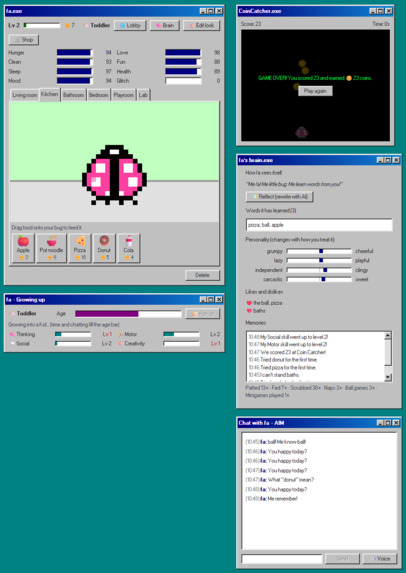This screenshot has width=406, height=573.
Task: Adjust the sarcastic–sweet personality slider
Action: click(x=319, y=280)
